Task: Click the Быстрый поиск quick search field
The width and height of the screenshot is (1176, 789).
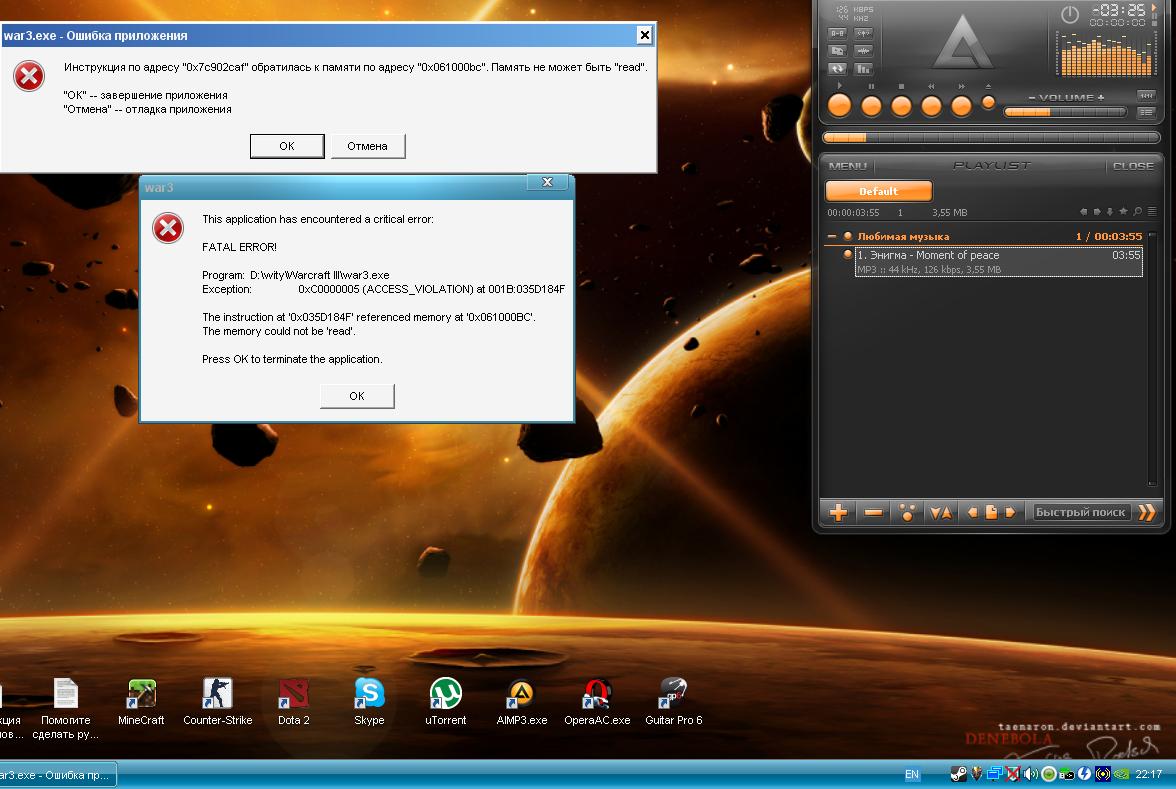Action: coord(1081,512)
